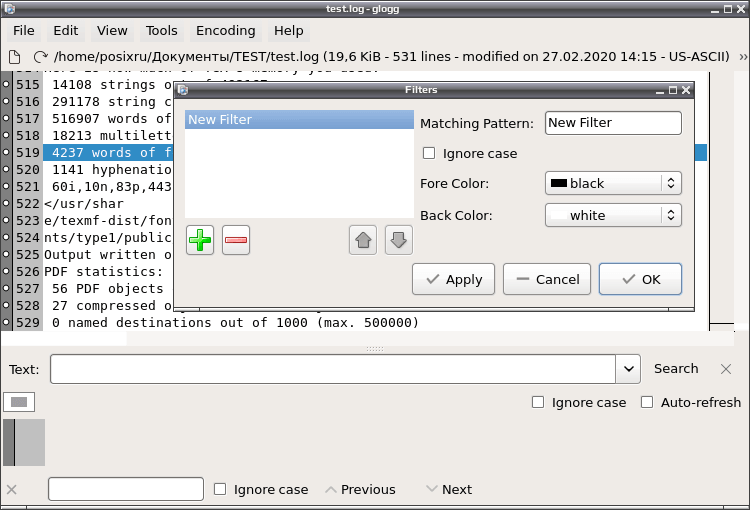Maximize the Filters dialog window
This screenshot has width=750, height=510.
pos(673,89)
